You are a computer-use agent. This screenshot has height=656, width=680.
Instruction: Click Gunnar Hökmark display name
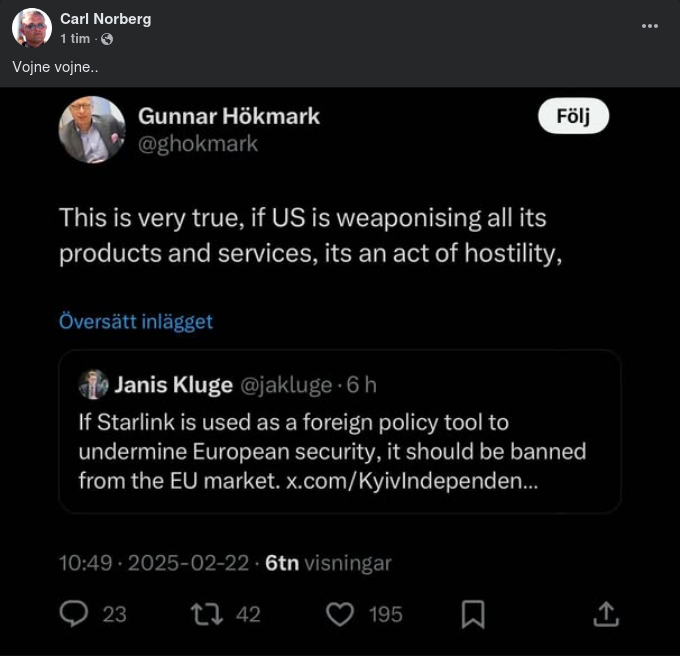229,116
